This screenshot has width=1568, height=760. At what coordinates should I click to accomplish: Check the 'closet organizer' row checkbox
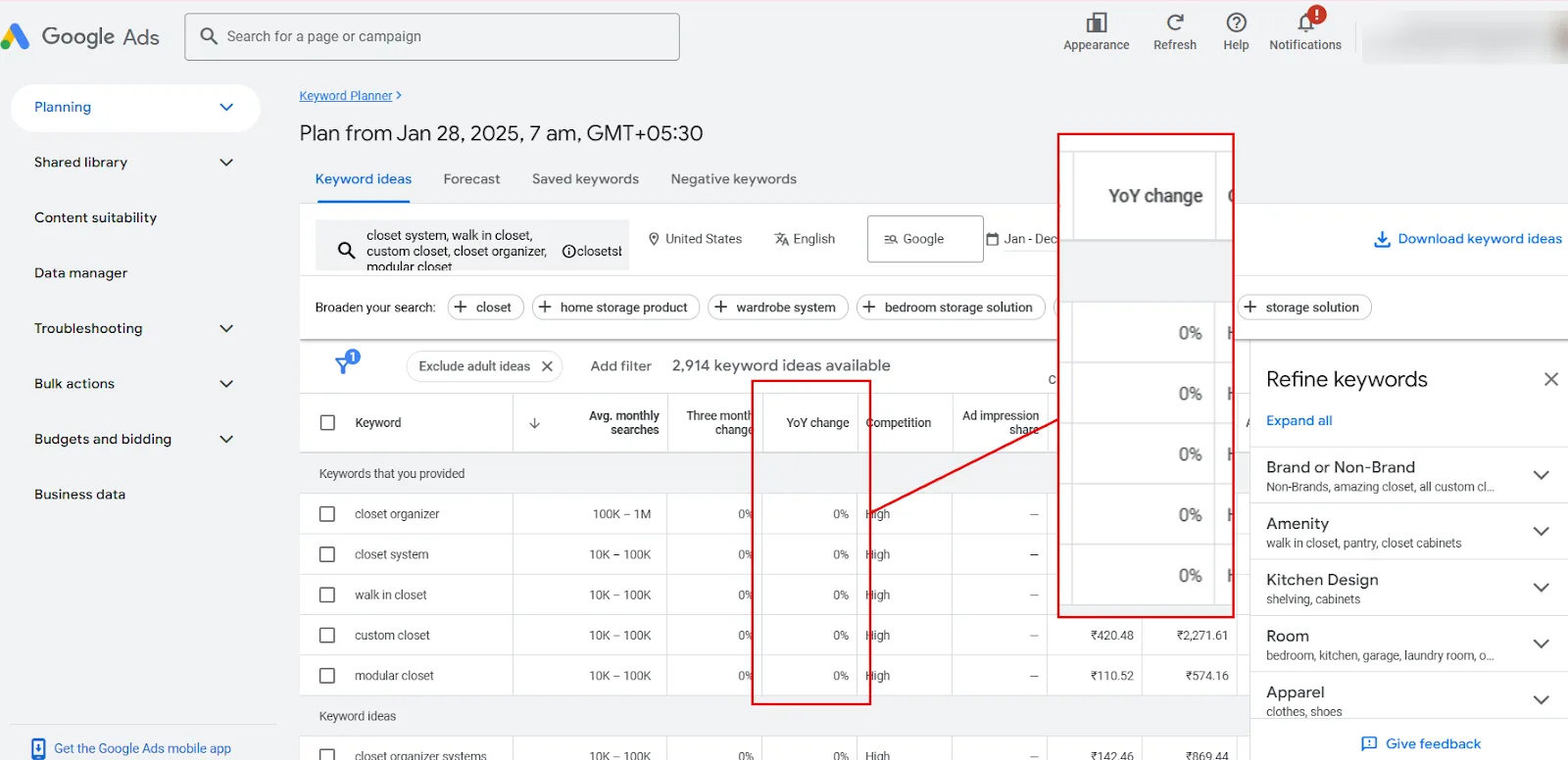pyautogui.click(x=327, y=514)
